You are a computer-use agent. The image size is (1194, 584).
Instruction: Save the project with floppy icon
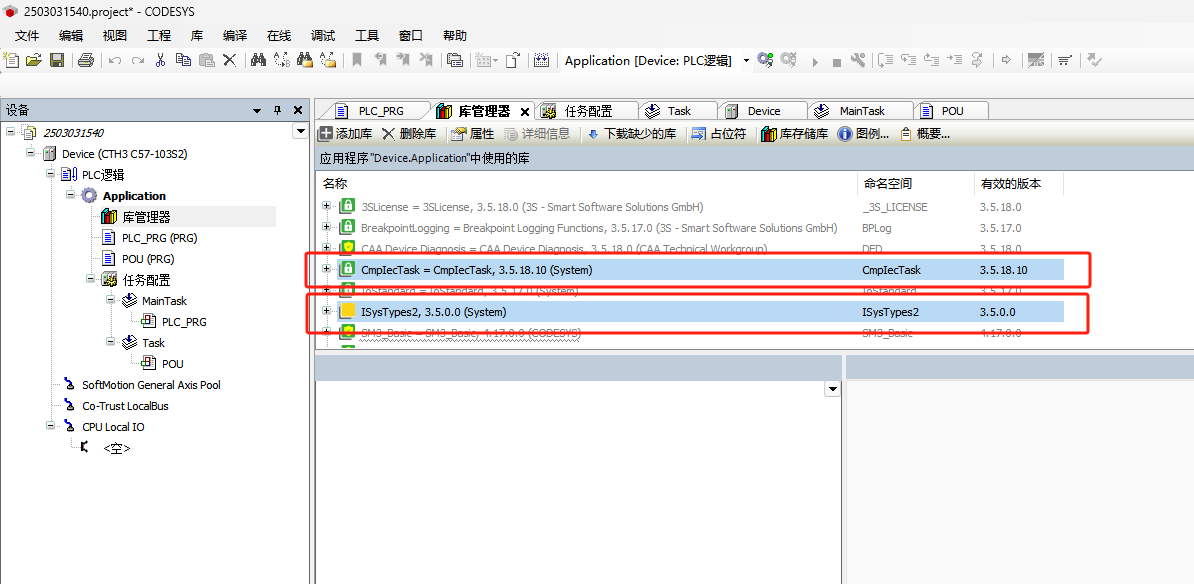point(57,60)
